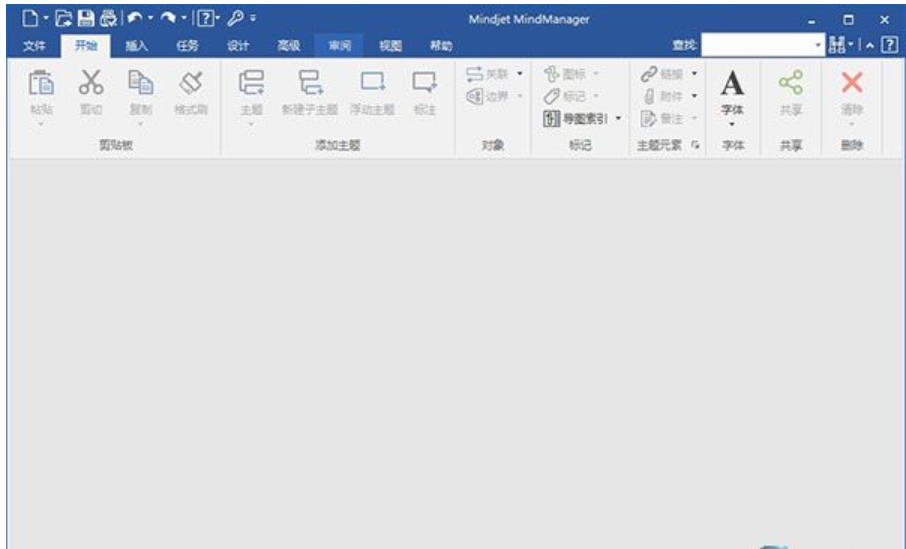Viewport: 906px width, 549px height.
Task: Expand the 附件 dropdown arrow
Action: [695, 96]
